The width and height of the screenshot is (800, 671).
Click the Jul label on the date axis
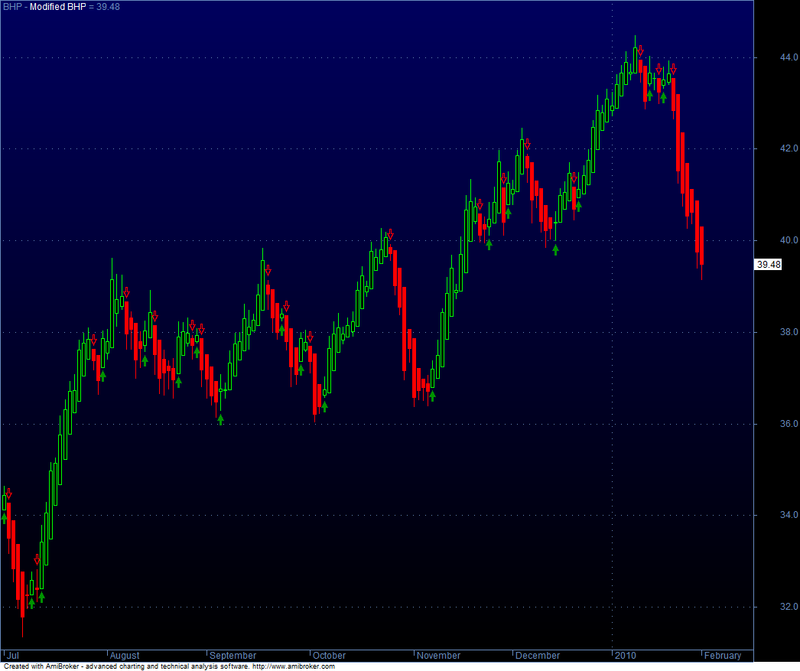pos(13,656)
